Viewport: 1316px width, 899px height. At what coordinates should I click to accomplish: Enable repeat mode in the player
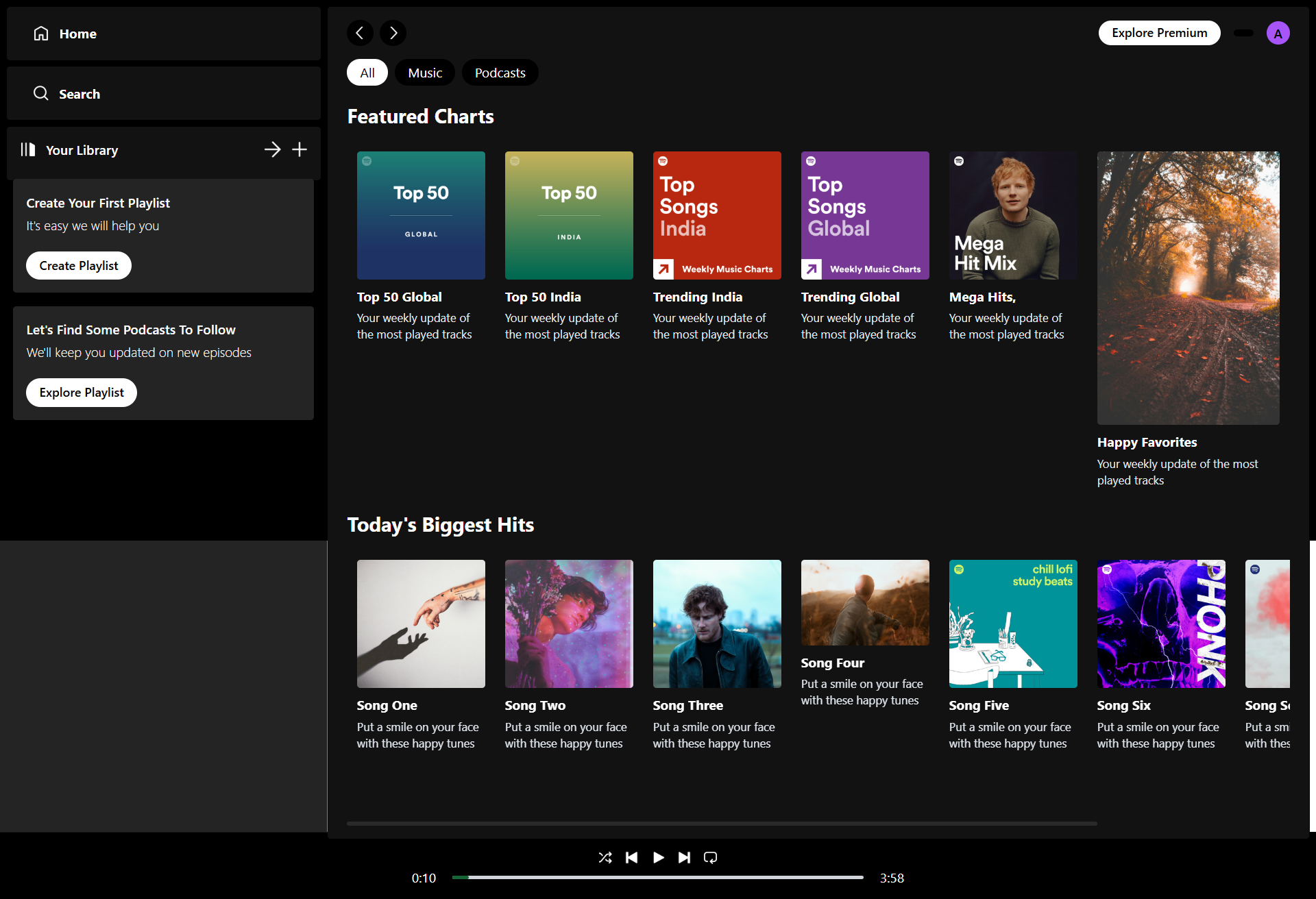pyautogui.click(x=711, y=857)
